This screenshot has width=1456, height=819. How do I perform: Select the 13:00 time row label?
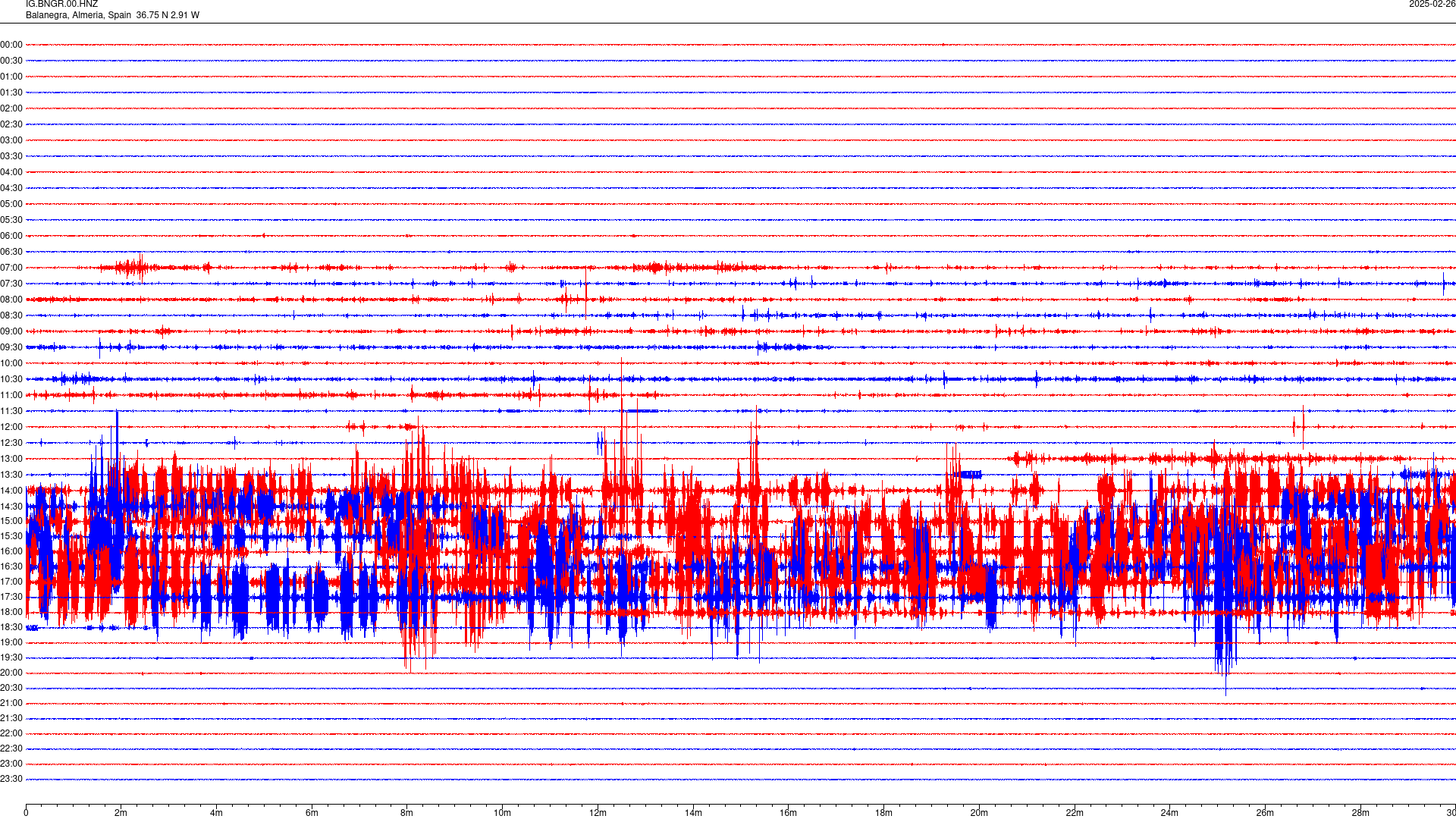(11, 459)
